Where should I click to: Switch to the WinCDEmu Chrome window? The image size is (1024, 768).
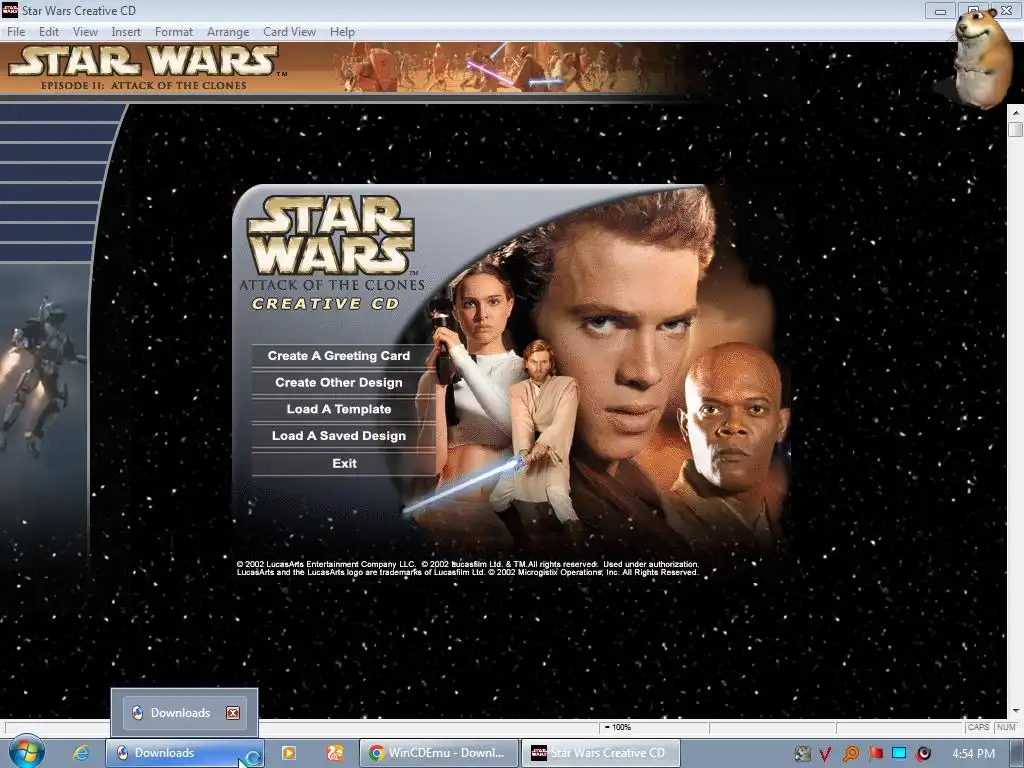439,753
